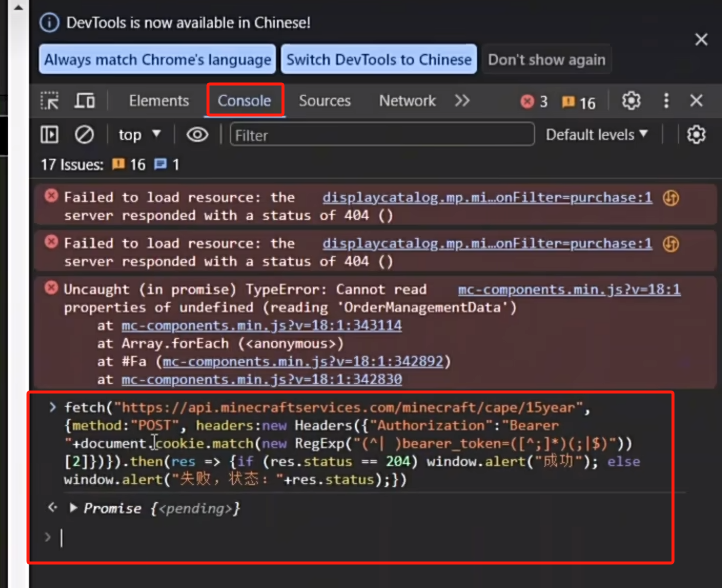The image size is (722, 588).
Task: Click Switch DevTools to Chinese button
Action: [379, 59]
